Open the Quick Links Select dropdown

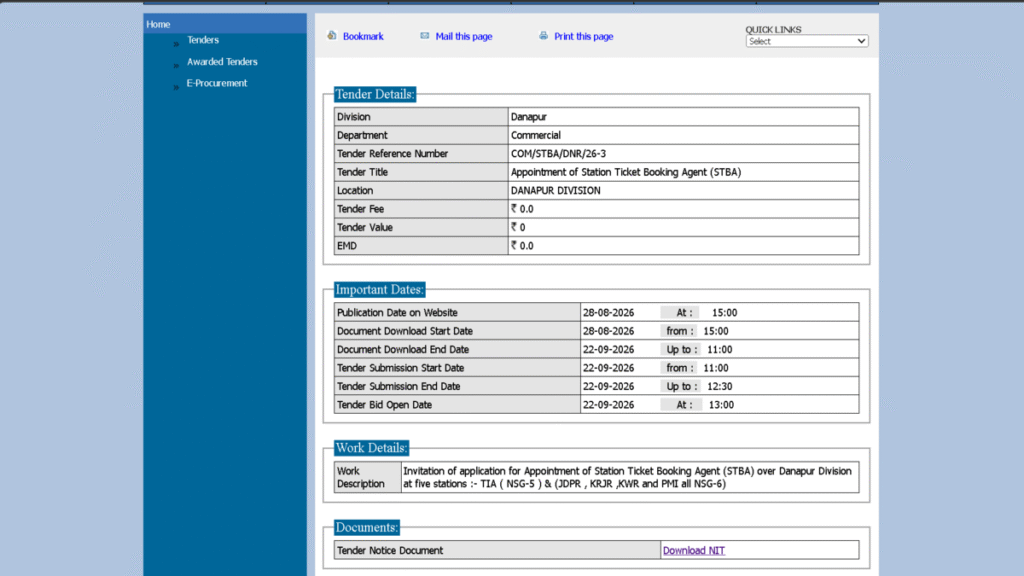(807, 41)
